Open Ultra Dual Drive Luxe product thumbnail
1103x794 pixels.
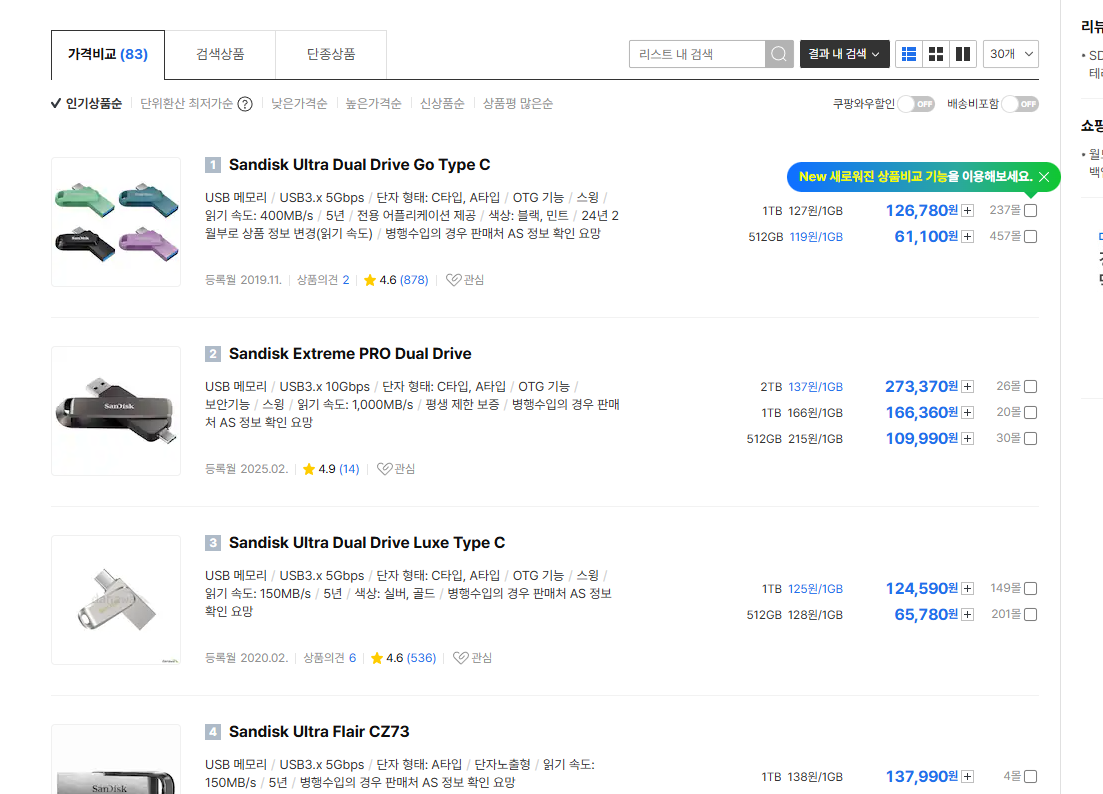tap(116, 601)
